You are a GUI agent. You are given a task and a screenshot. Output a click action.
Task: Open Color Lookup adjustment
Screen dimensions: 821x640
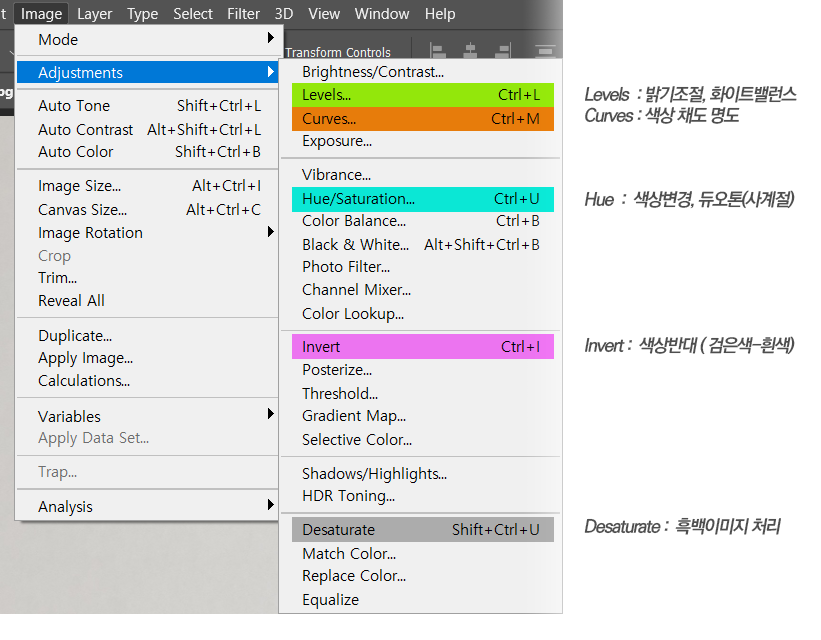click(x=423, y=314)
